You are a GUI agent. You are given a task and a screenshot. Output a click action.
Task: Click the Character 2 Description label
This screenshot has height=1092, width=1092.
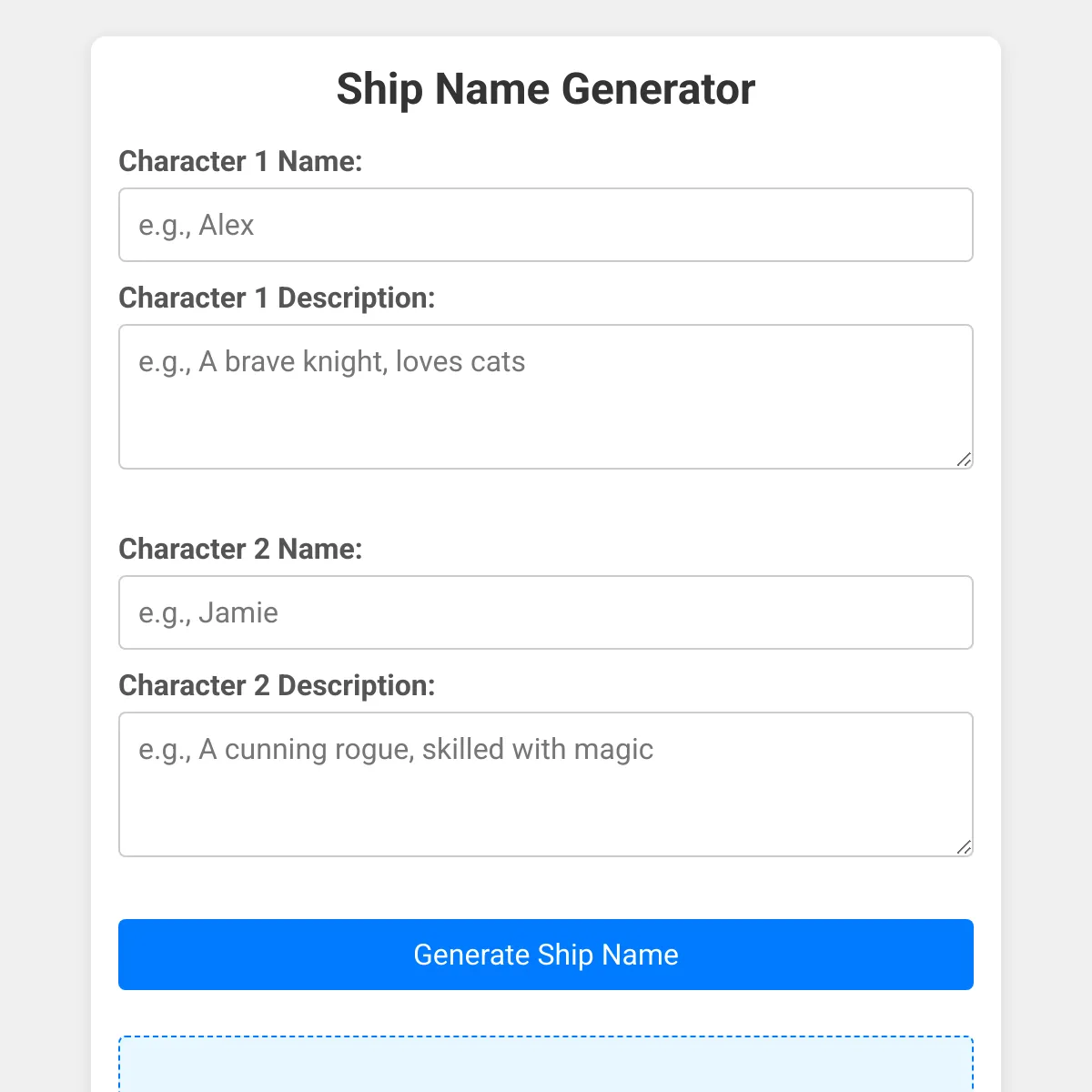[277, 685]
